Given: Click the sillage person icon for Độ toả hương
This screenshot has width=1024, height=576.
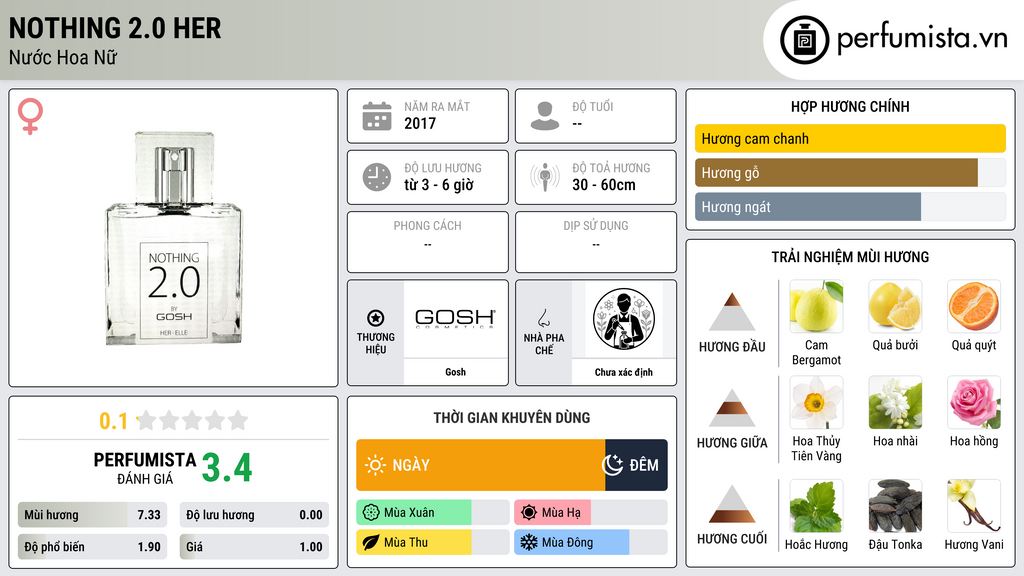Looking at the screenshot, I should pyautogui.click(x=545, y=178).
